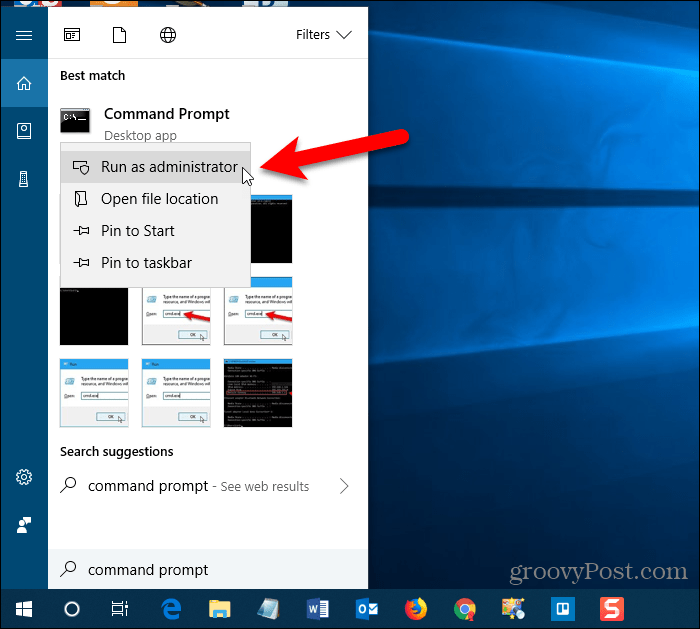Image resolution: width=700 pixels, height=629 pixels.
Task: Launch File Explorer from taskbar
Action: 220,609
